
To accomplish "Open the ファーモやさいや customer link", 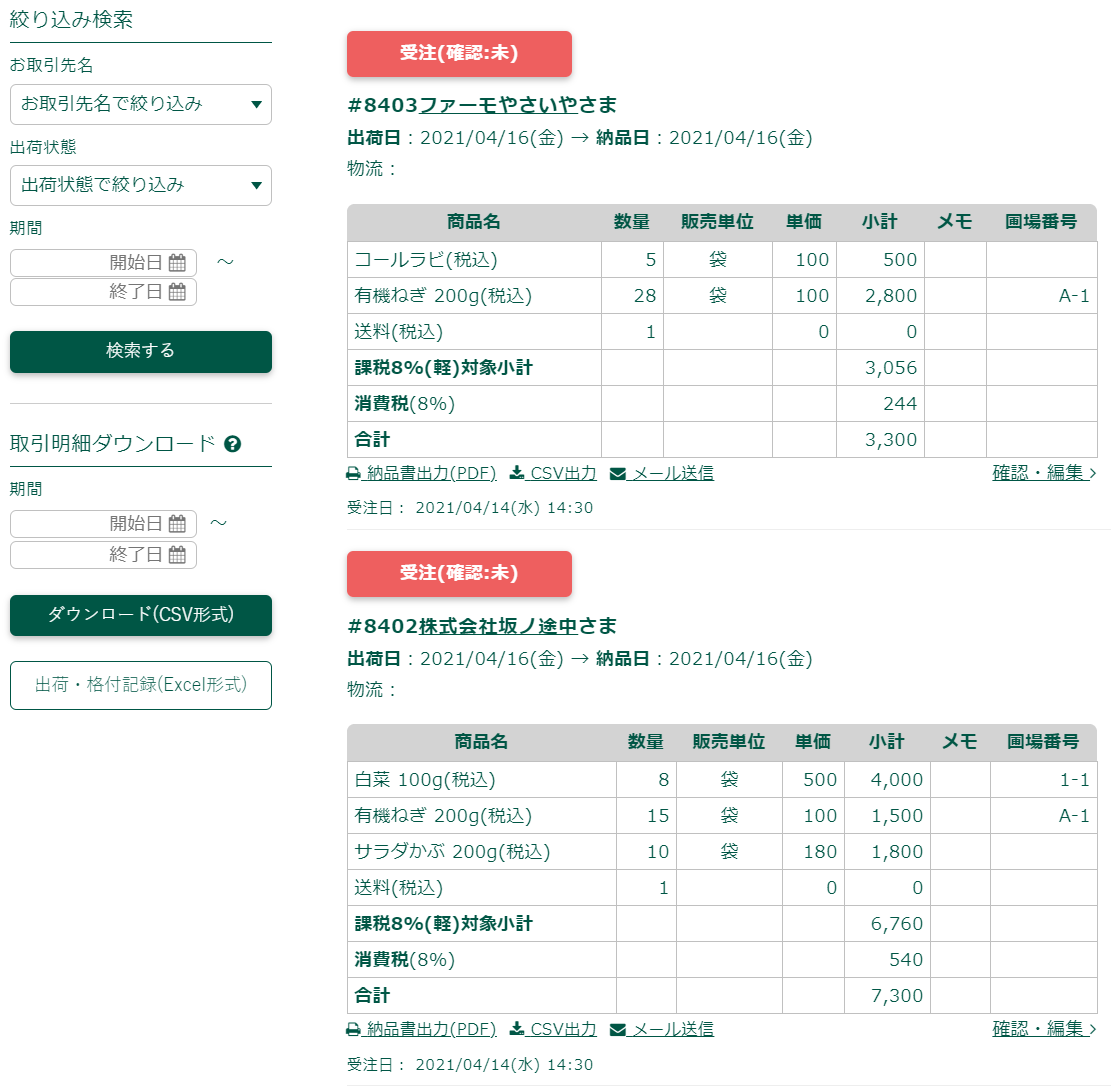I will pyautogui.click(x=499, y=106).
